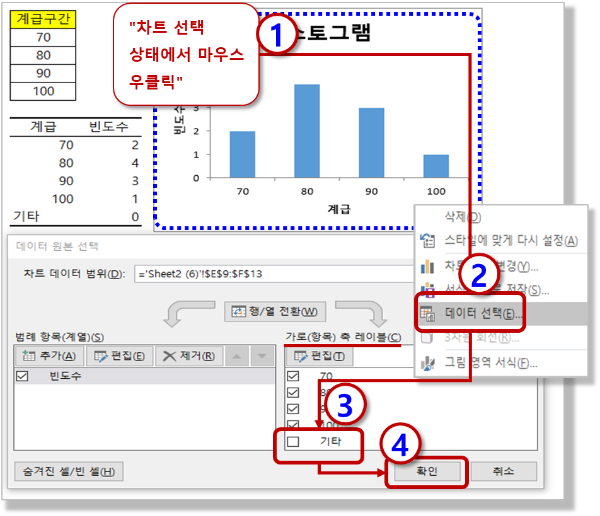Select the 100 bar in the histogram
Screen dimensions: 600x516
(x=436, y=166)
